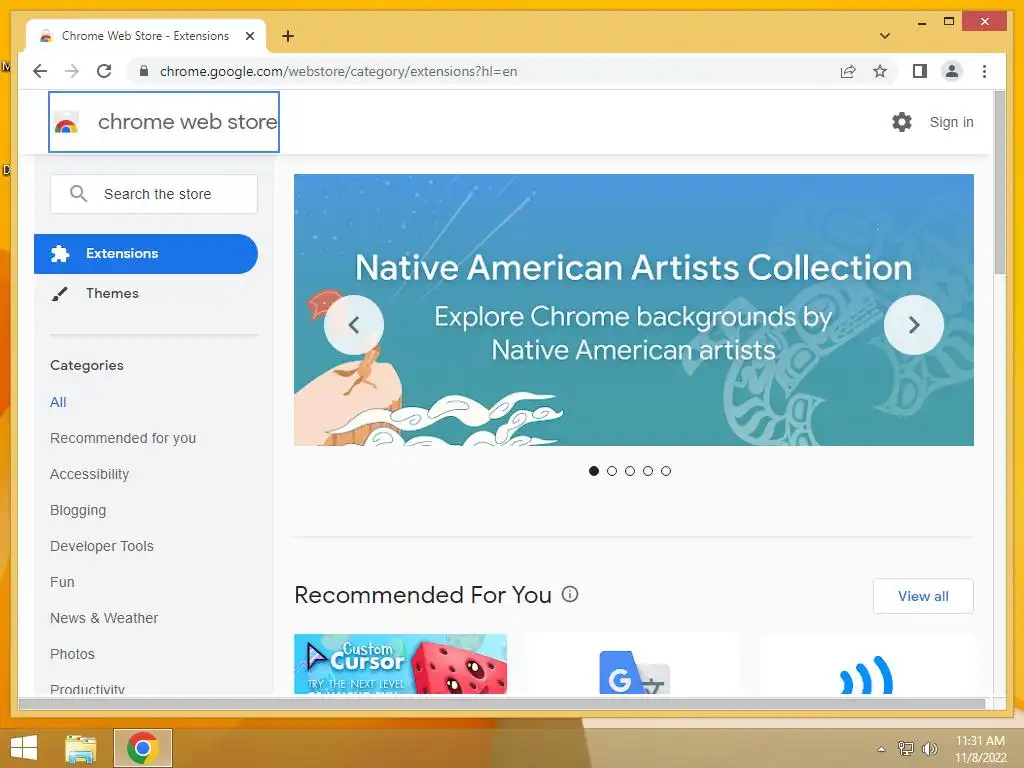Click Sign in
This screenshot has height=768, width=1024.
tap(952, 122)
